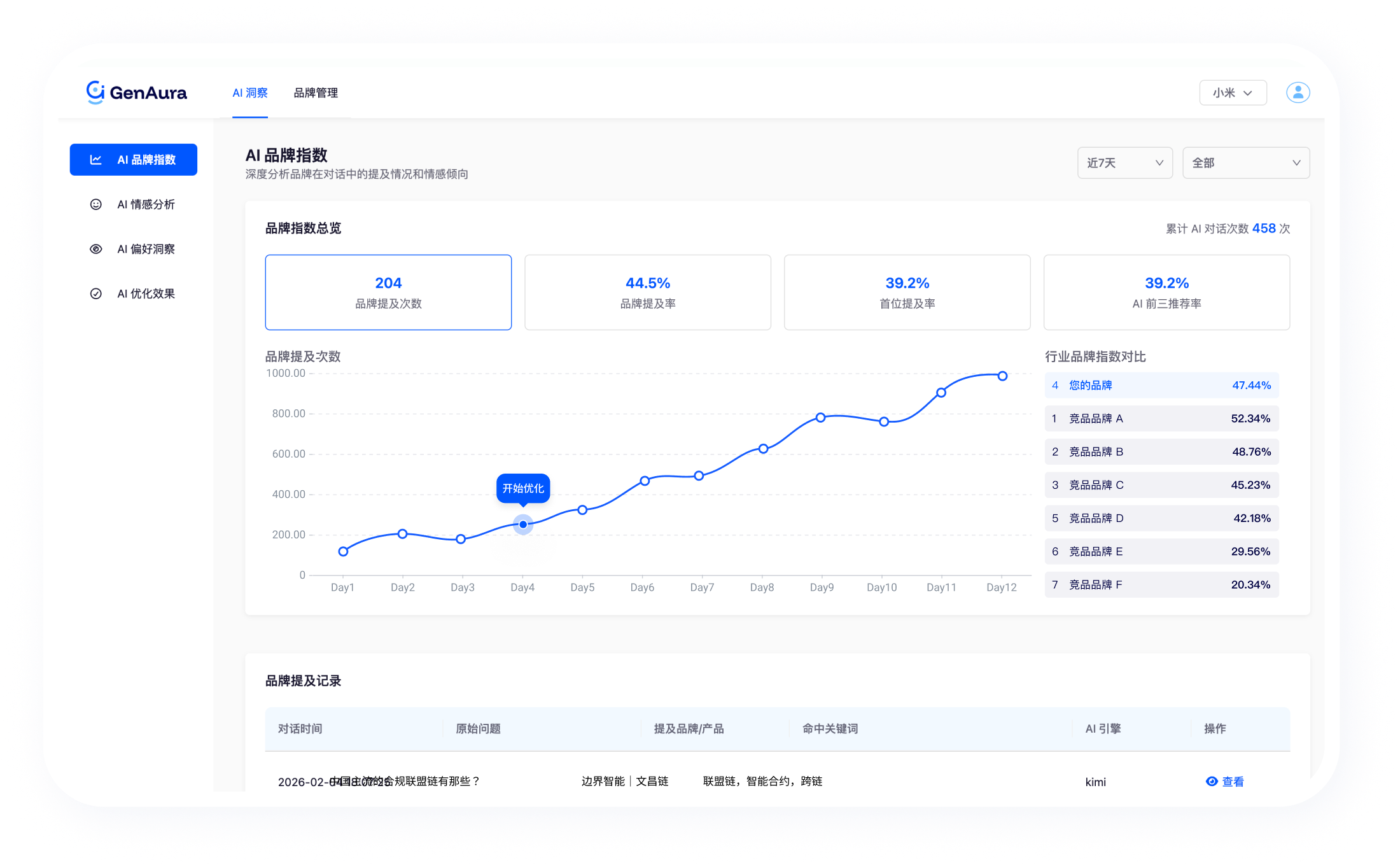Click the kimi engine cell
The height and width of the screenshot is (867, 1400).
click(x=1095, y=782)
